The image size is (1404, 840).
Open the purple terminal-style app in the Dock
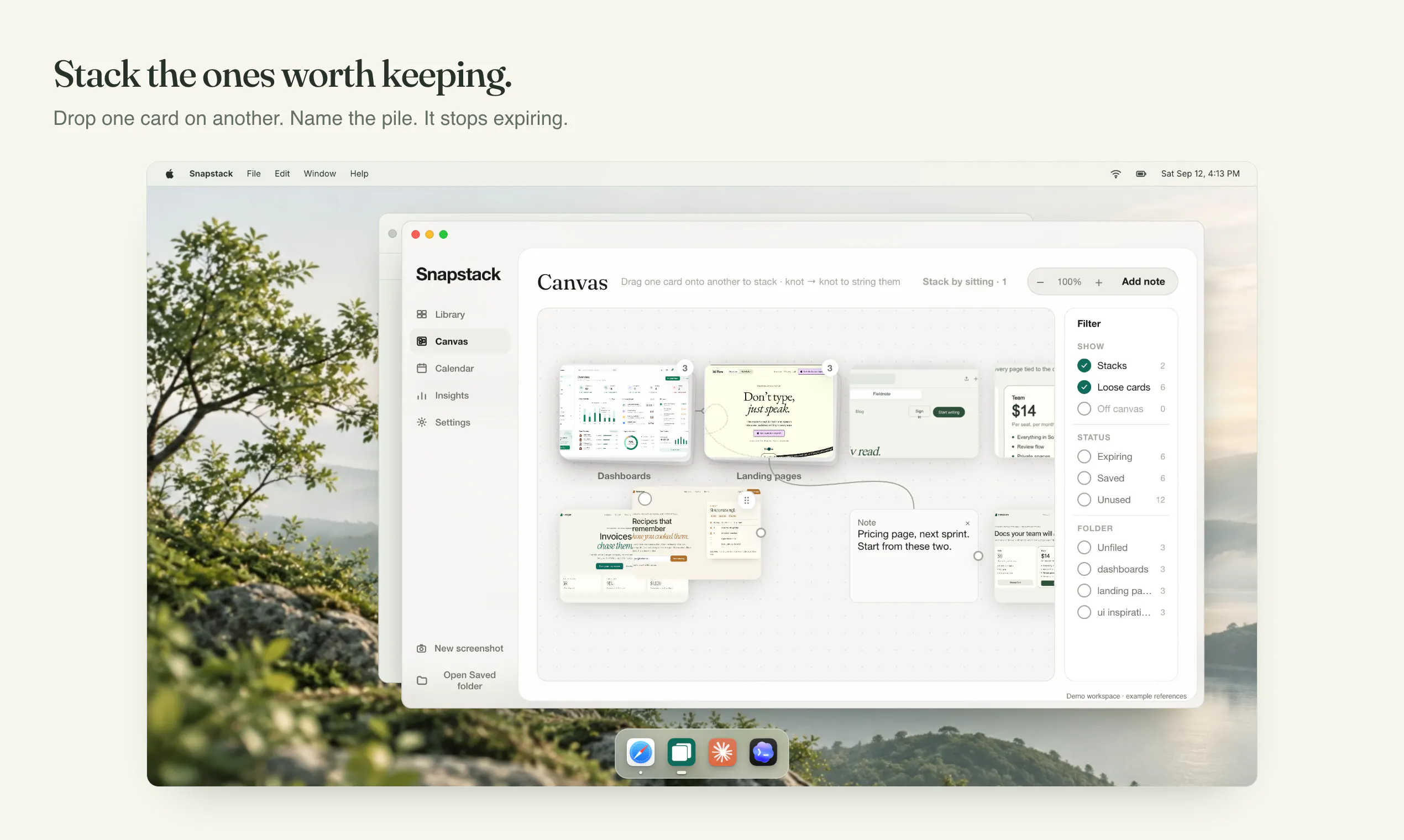coord(763,752)
